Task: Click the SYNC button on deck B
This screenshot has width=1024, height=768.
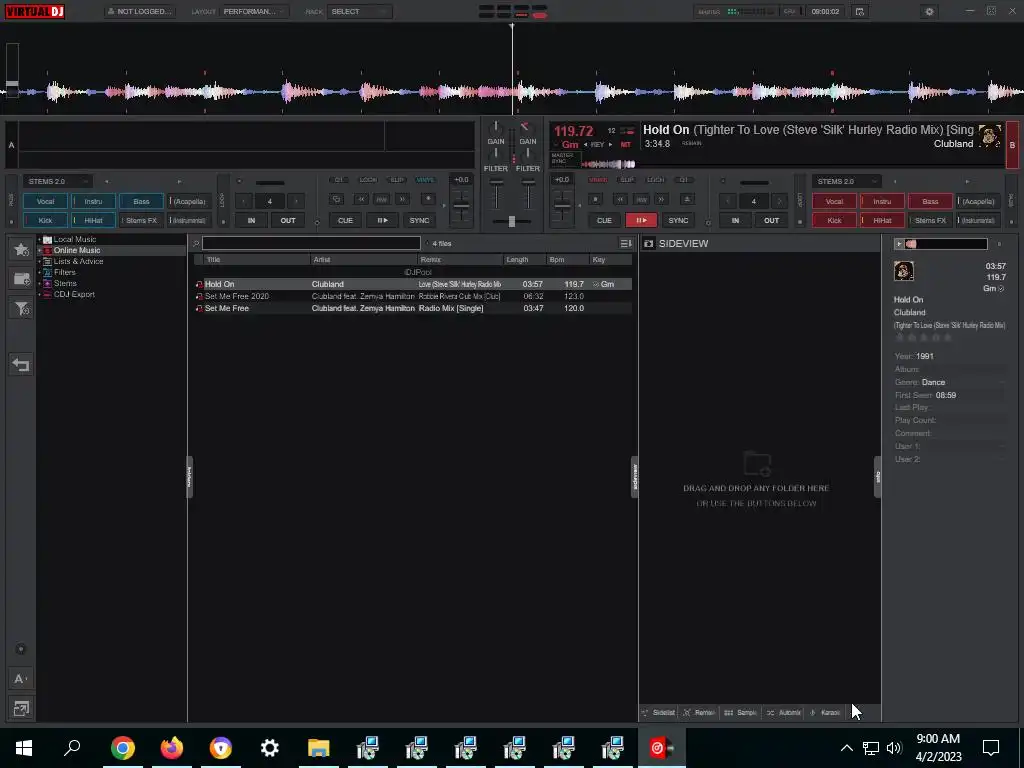Action: [679, 220]
